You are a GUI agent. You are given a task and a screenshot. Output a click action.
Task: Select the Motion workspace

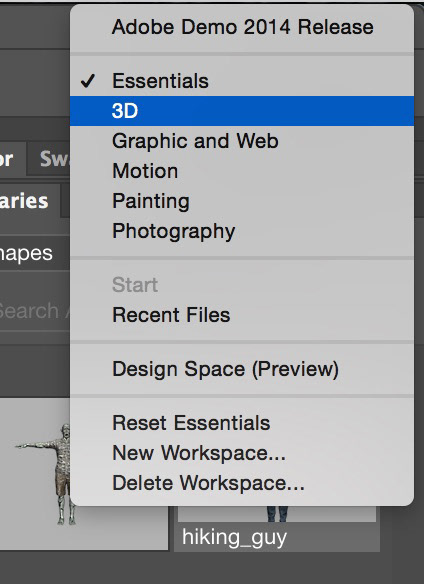(x=242, y=171)
